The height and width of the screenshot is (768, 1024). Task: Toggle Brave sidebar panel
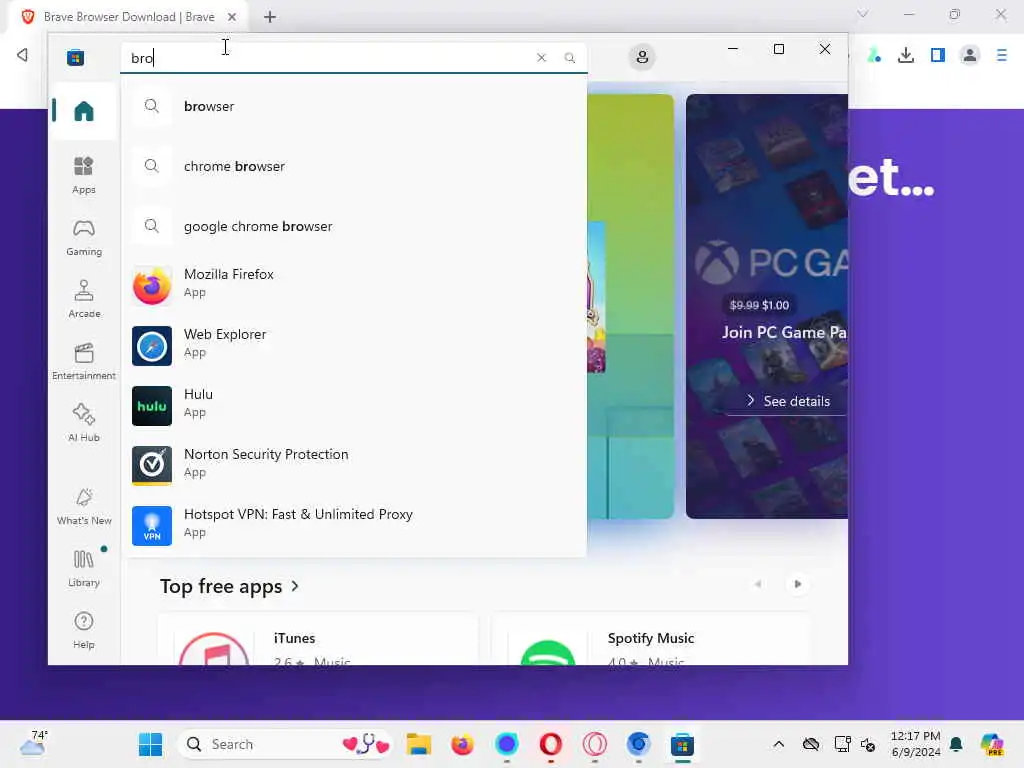[x=938, y=56]
